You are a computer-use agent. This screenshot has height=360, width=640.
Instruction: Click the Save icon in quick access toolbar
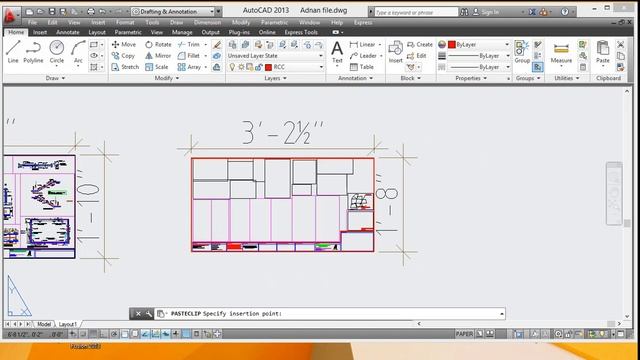[52, 12]
